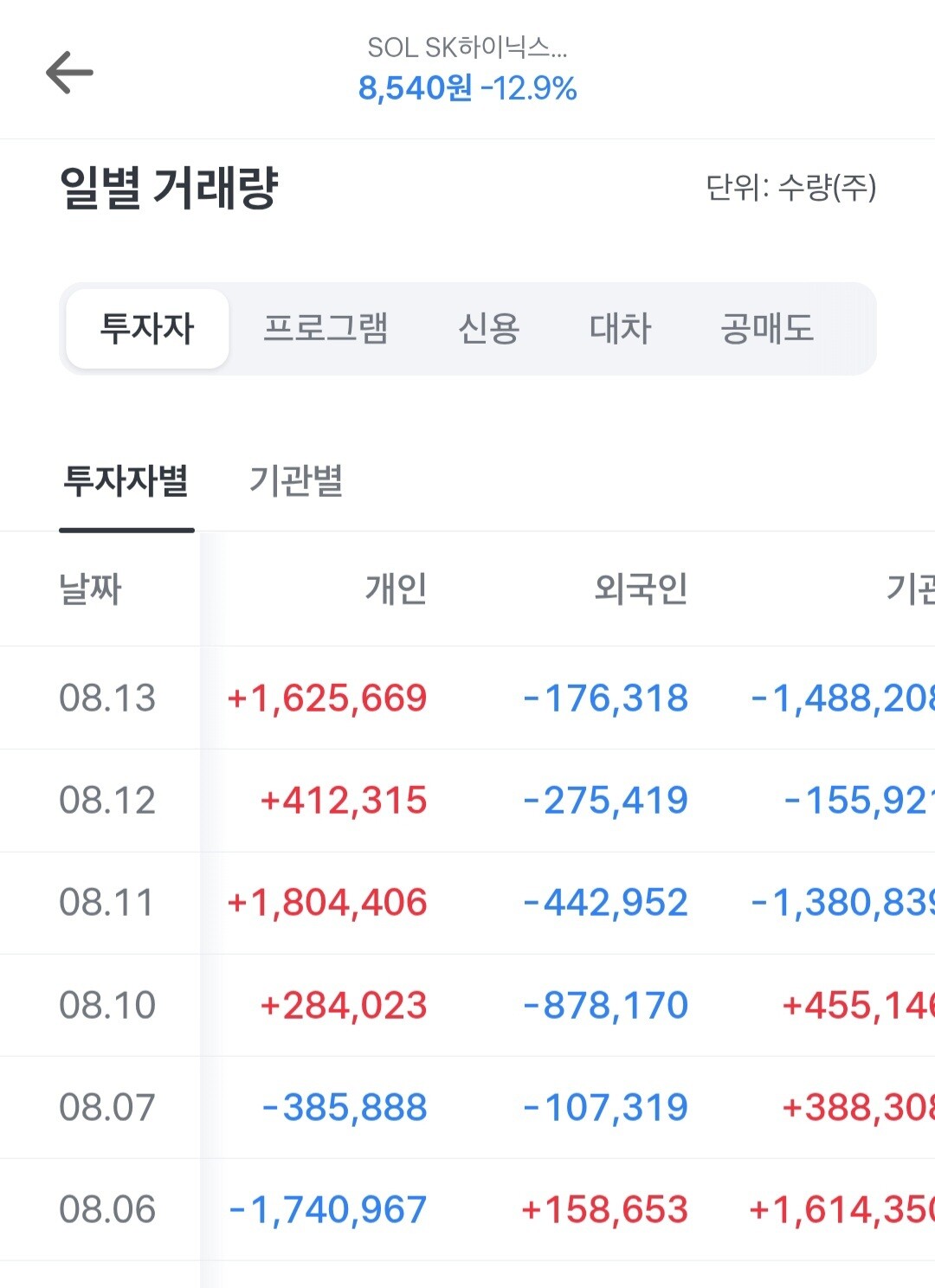This screenshot has width=935, height=1288.
Task: Tap the back arrow icon
Action: (x=69, y=72)
